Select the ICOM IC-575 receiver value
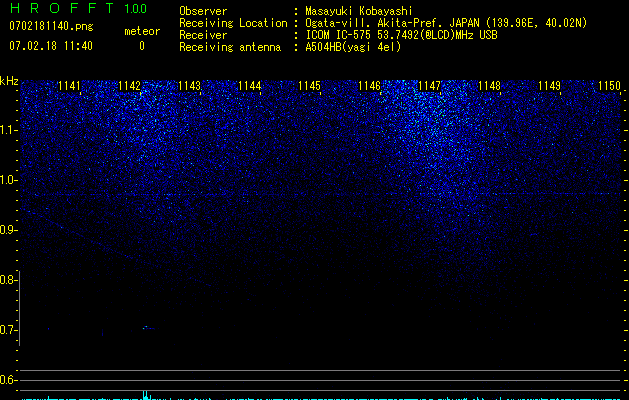This screenshot has width=629, height=400. tap(401, 35)
